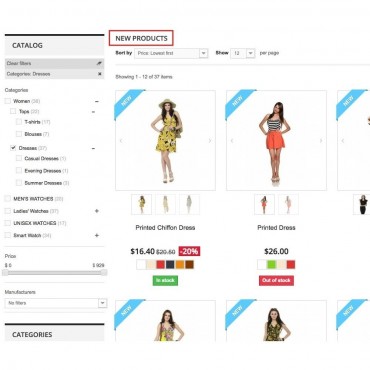Uncheck the Dresses category checkbox
This screenshot has height=370, width=370.
(x=13, y=148)
